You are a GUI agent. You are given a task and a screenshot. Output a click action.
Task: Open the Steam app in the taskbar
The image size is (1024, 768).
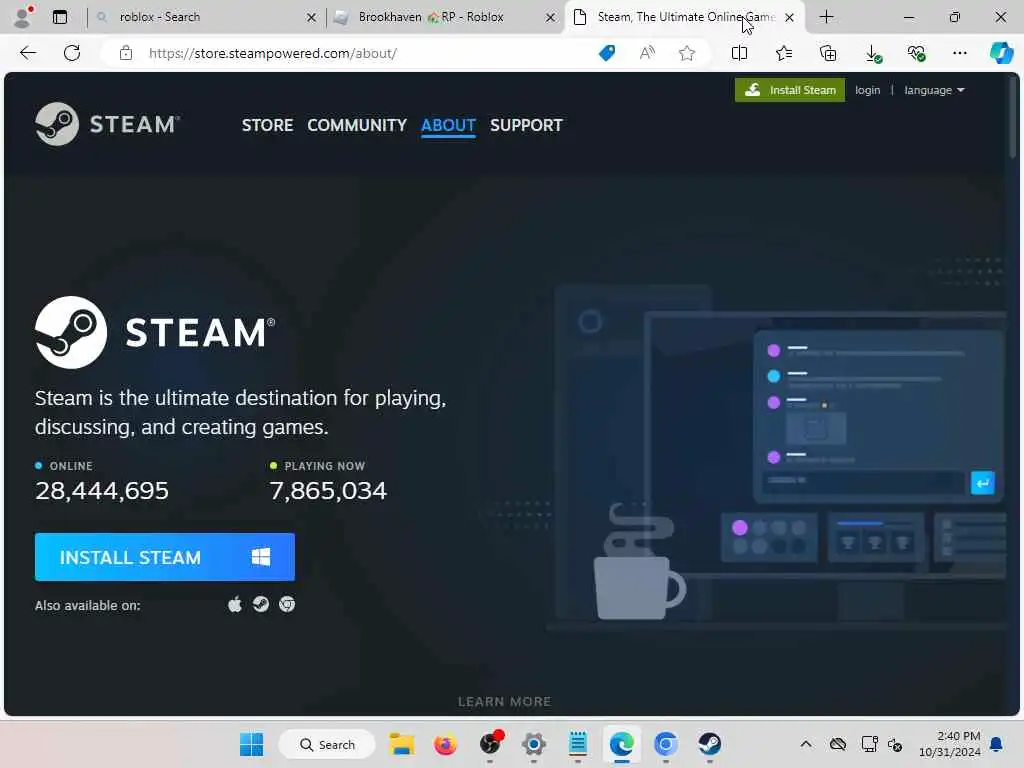coord(709,744)
